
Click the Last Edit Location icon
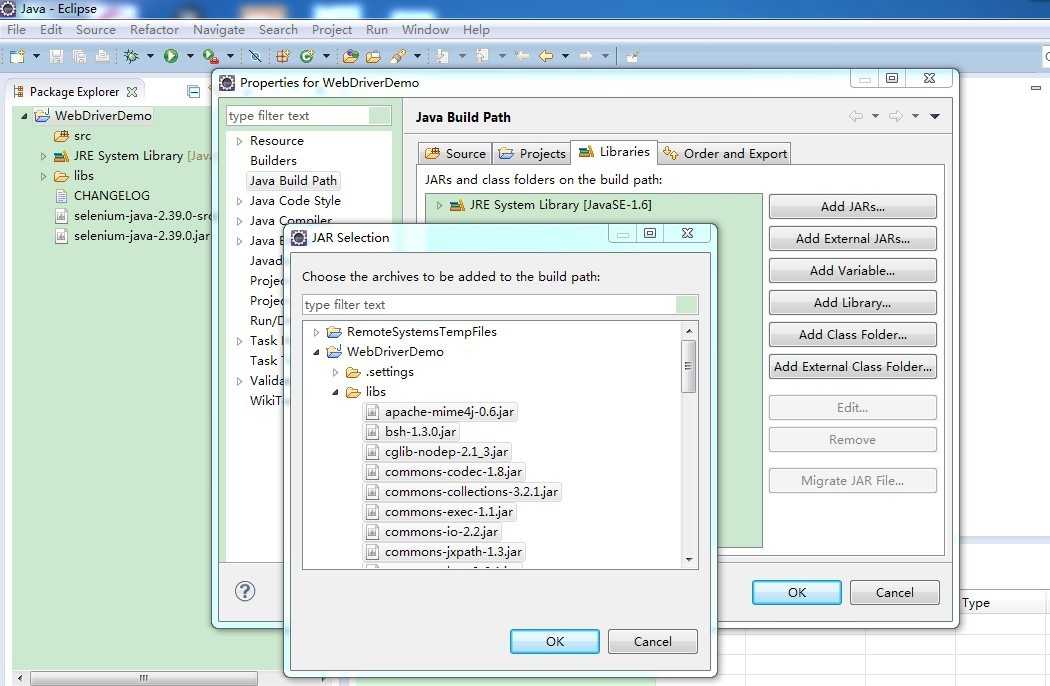[523, 56]
